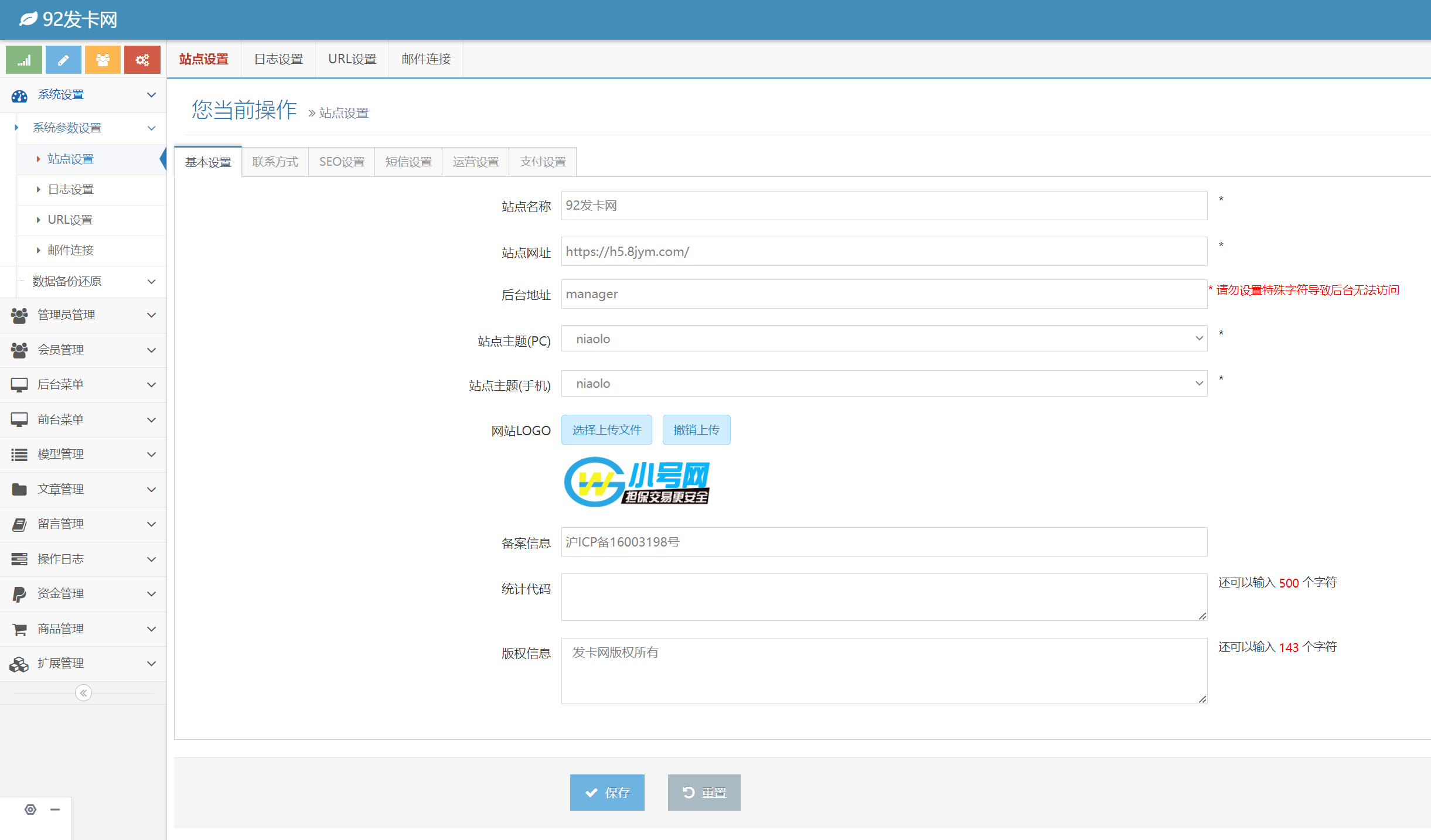Image resolution: width=1431 pixels, height=840 pixels.
Task: Open the 站点主题(手机) dropdown
Action: coord(884,384)
